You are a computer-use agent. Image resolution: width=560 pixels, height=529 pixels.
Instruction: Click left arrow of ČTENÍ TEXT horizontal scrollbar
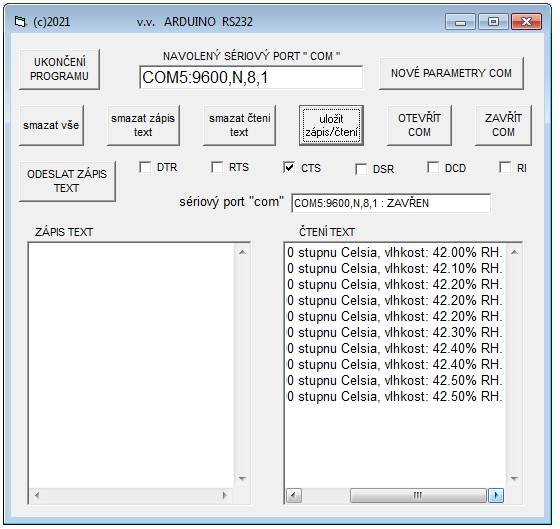(x=294, y=495)
